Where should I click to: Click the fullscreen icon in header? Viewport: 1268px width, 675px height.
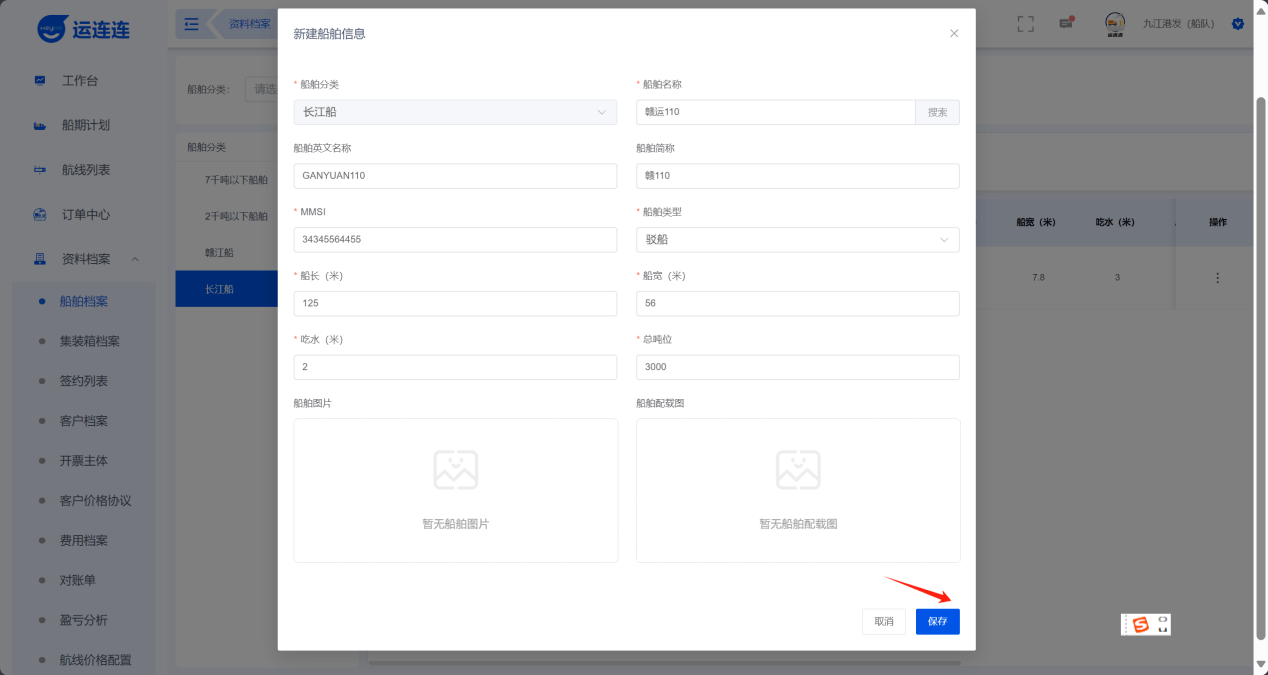click(1025, 24)
